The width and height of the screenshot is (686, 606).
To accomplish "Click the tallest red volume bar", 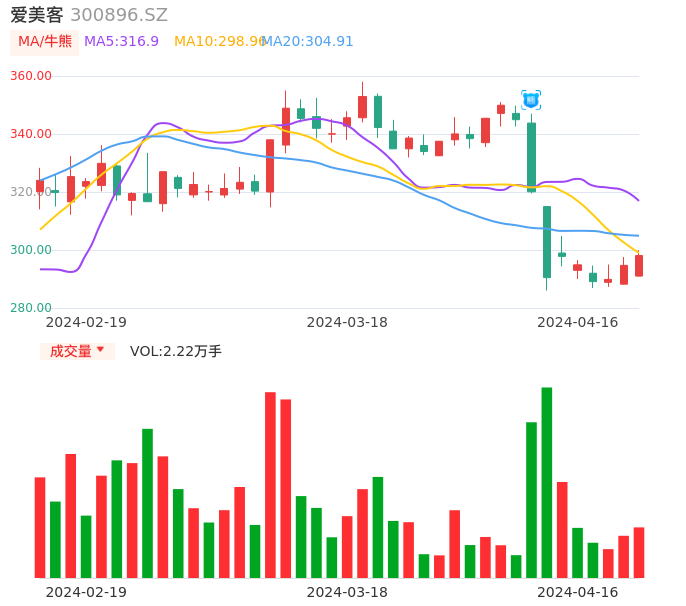I will click(x=270, y=485).
